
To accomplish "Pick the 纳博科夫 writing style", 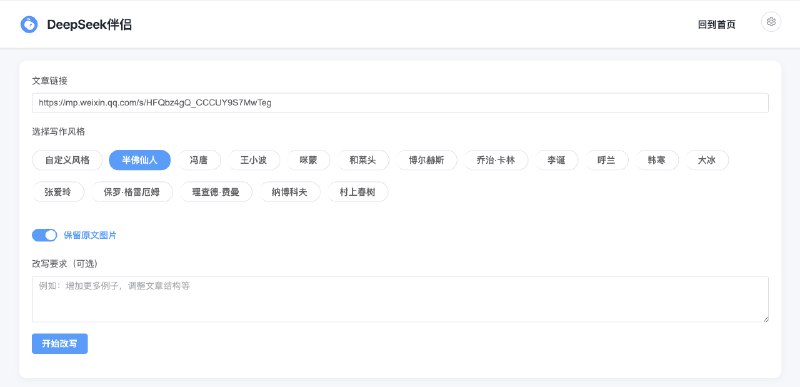I will [290, 192].
